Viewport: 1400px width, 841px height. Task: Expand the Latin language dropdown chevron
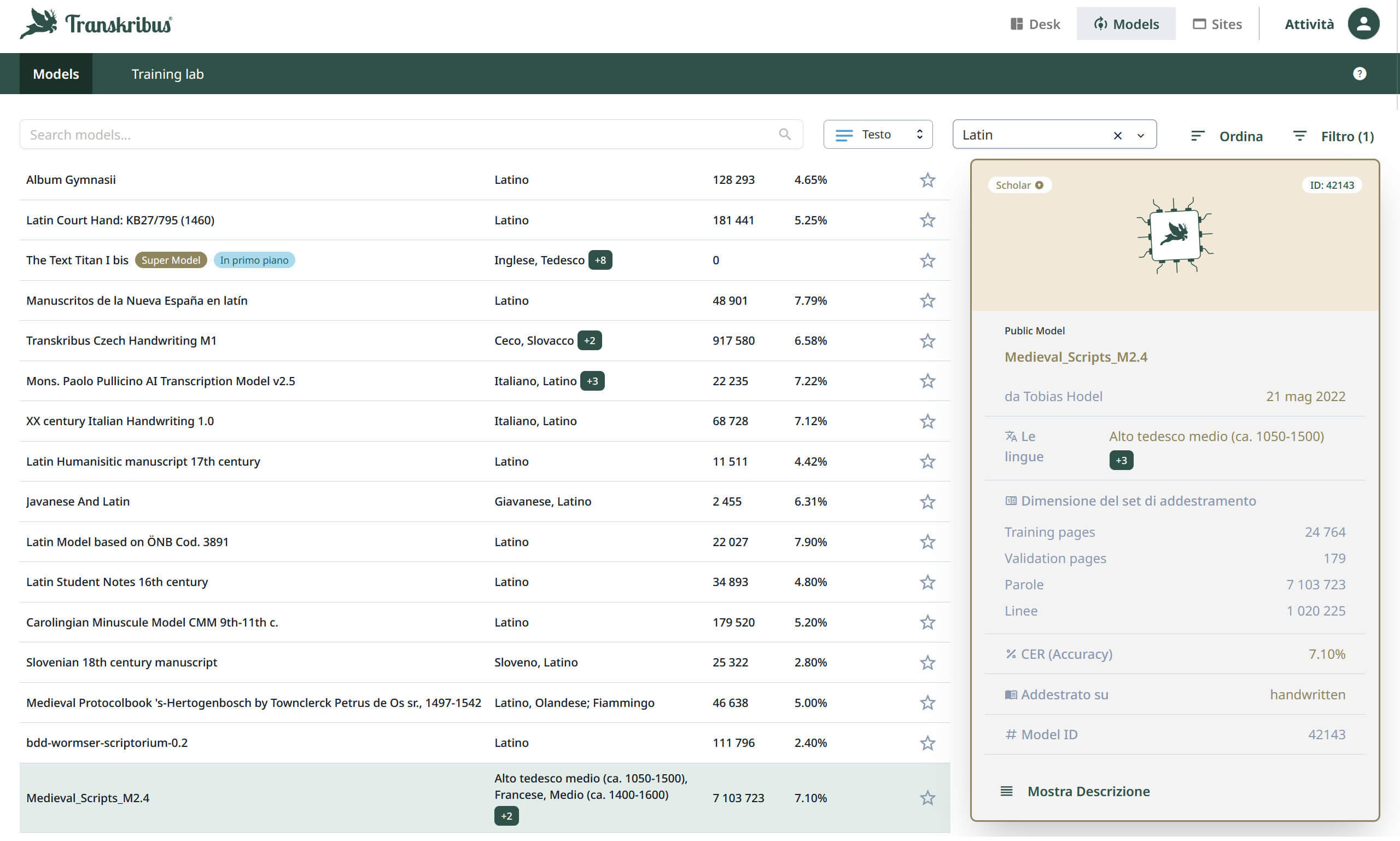tap(1141, 136)
